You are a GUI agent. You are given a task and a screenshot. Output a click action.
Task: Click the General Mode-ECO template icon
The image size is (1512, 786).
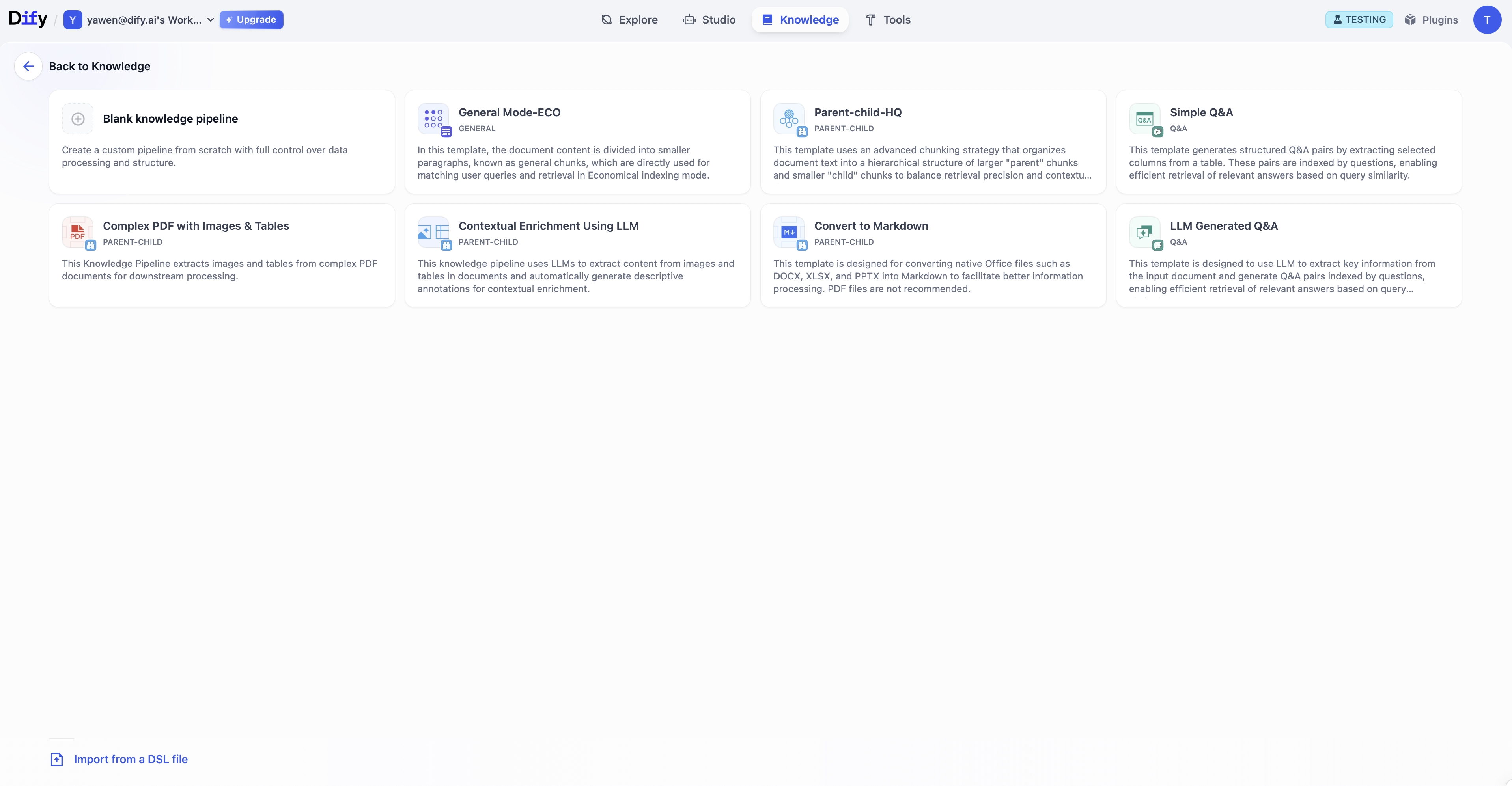(433, 119)
